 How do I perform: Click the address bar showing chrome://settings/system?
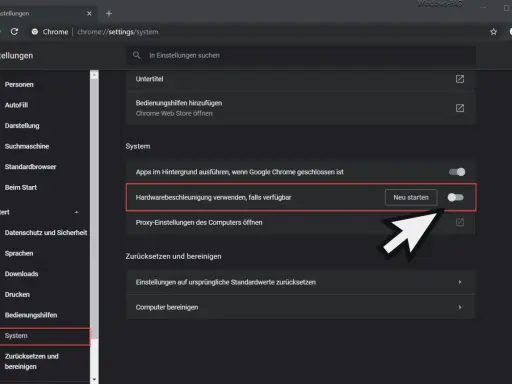[118, 32]
